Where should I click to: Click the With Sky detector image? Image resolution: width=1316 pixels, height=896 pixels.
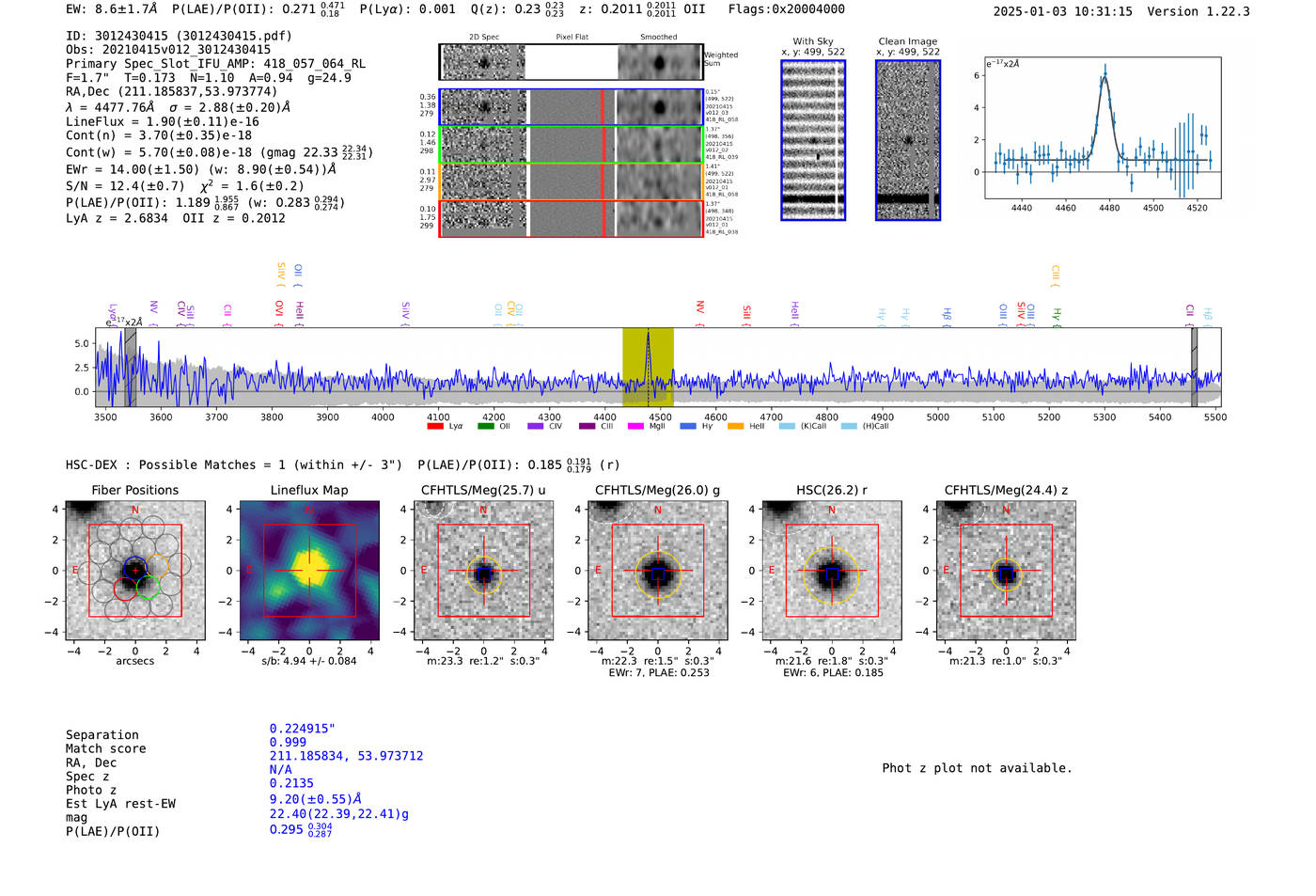coord(813,140)
